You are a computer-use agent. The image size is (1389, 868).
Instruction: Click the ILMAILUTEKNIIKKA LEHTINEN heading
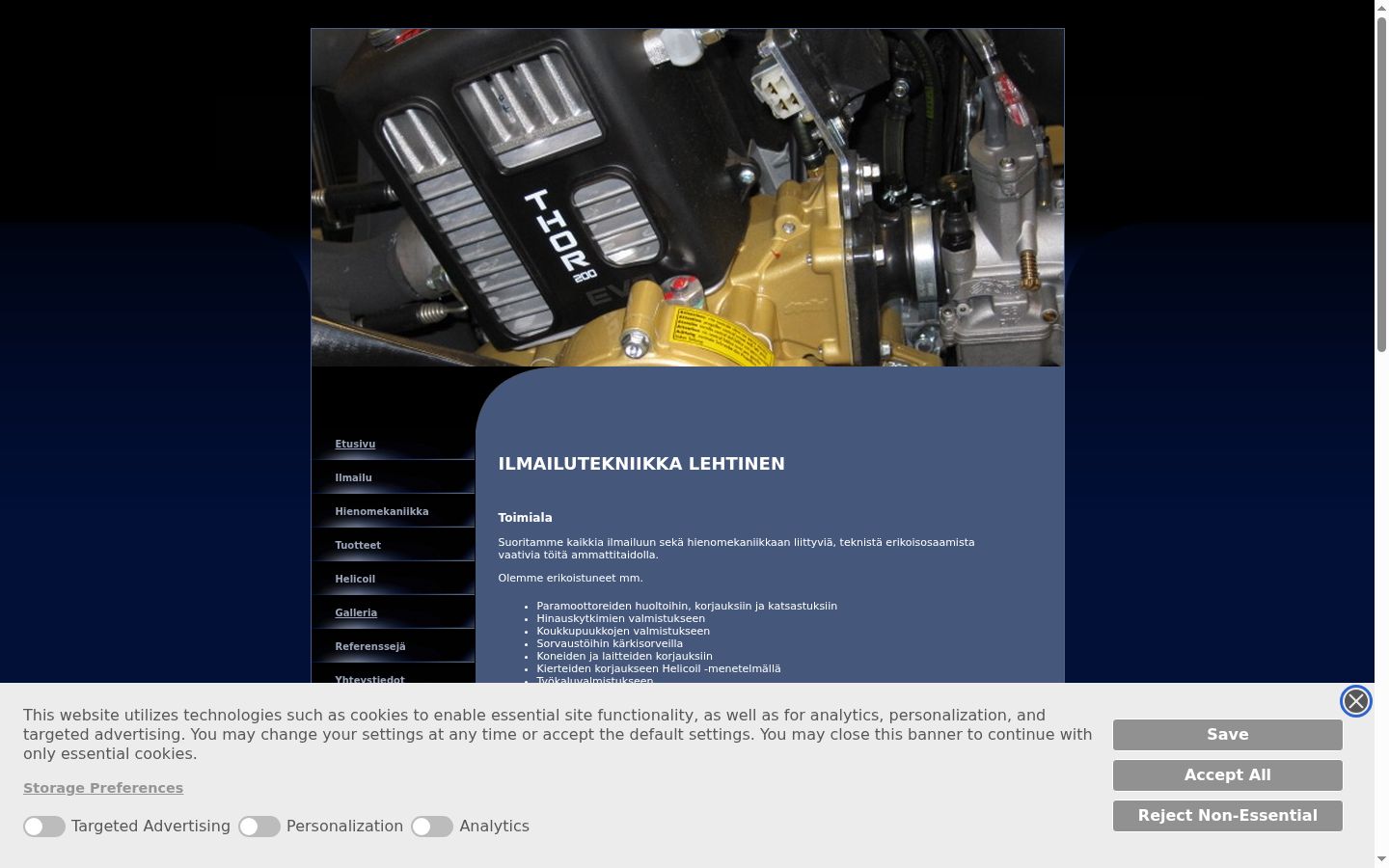[x=641, y=464]
